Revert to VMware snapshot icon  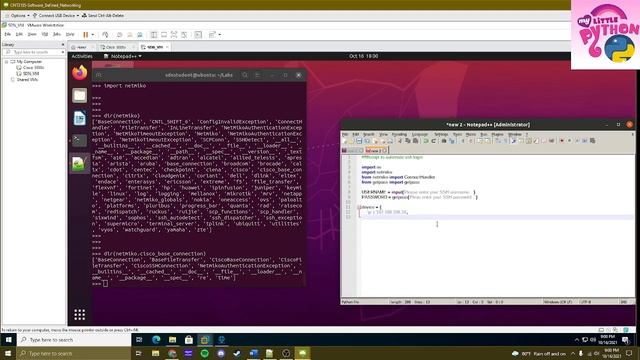tap(129, 35)
